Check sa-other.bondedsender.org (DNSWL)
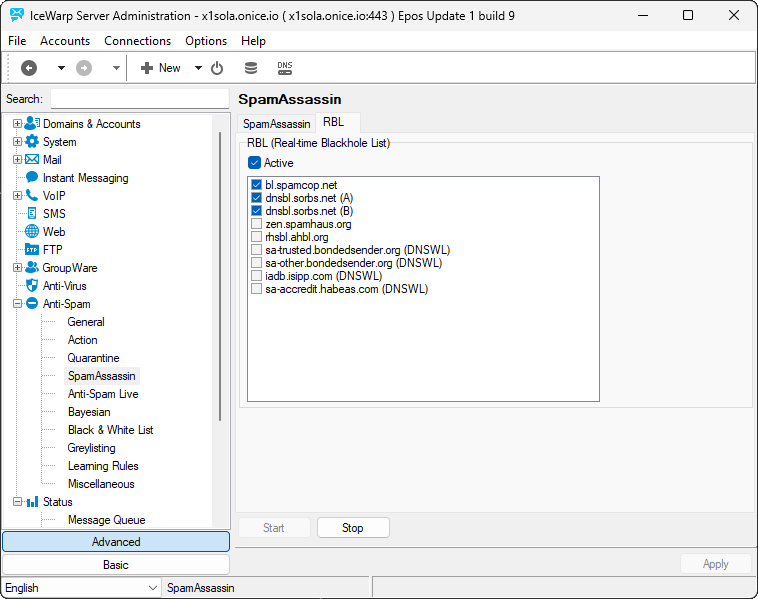Screen dimensions: 758x599 point(257,263)
